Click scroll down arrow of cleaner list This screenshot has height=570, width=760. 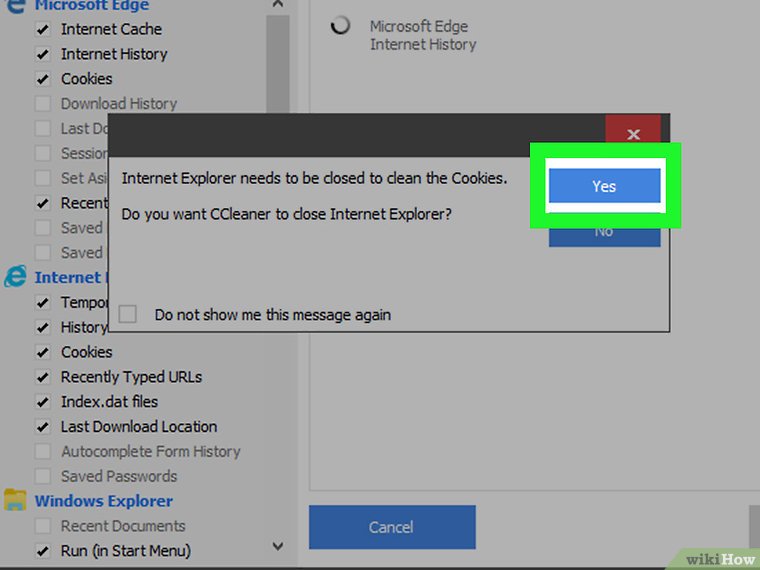click(278, 546)
